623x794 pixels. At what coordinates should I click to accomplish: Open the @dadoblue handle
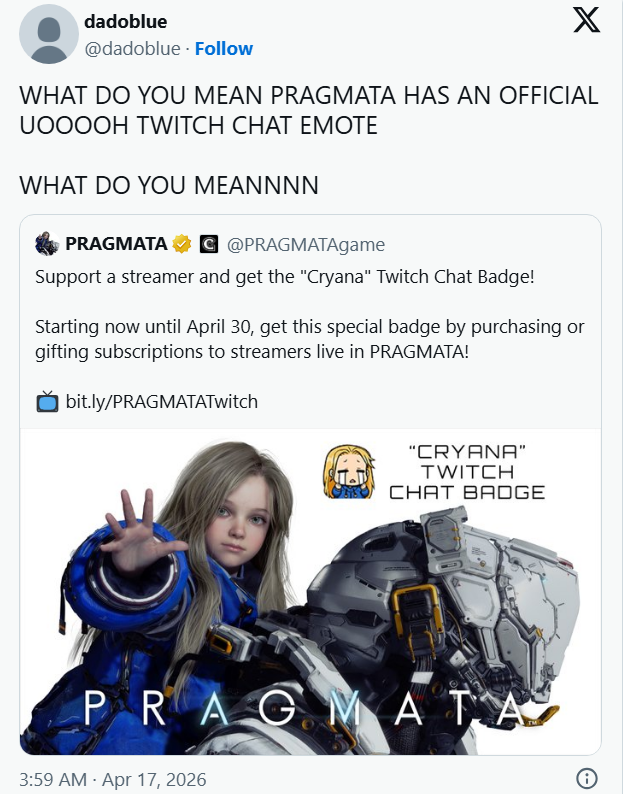coord(132,49)
